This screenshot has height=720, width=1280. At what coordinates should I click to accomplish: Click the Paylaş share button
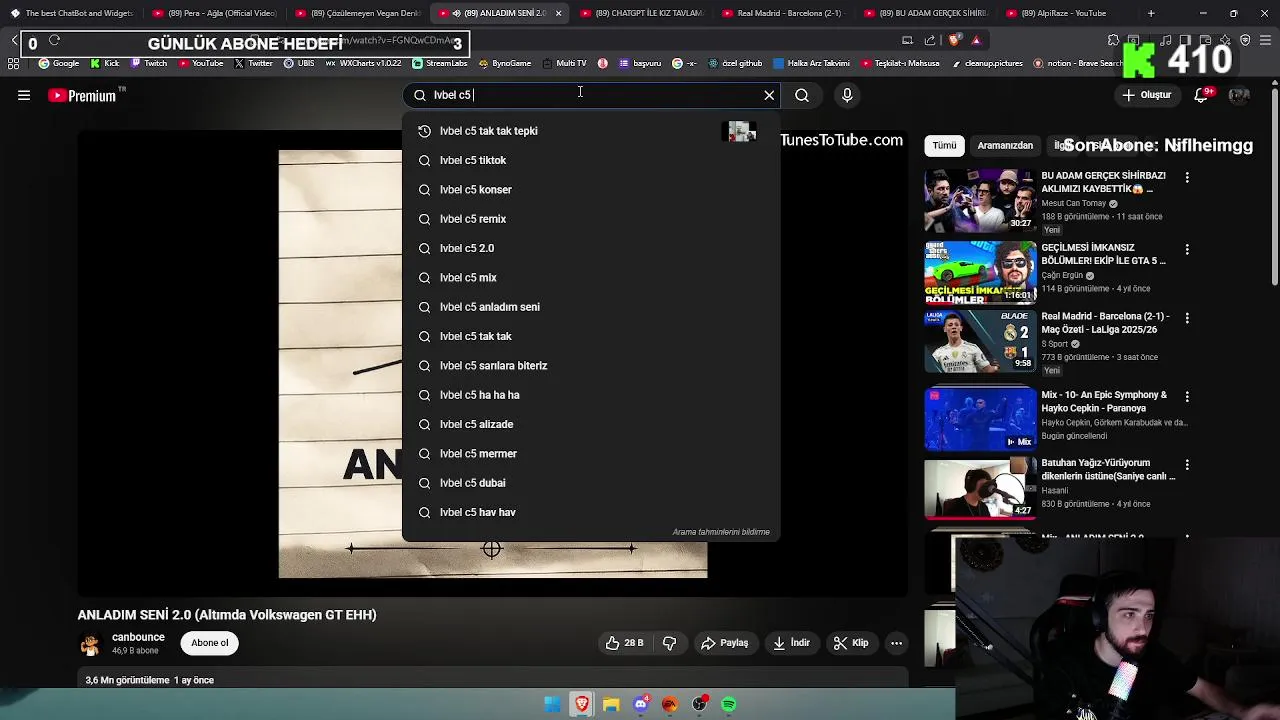click(x=725, y=643)
